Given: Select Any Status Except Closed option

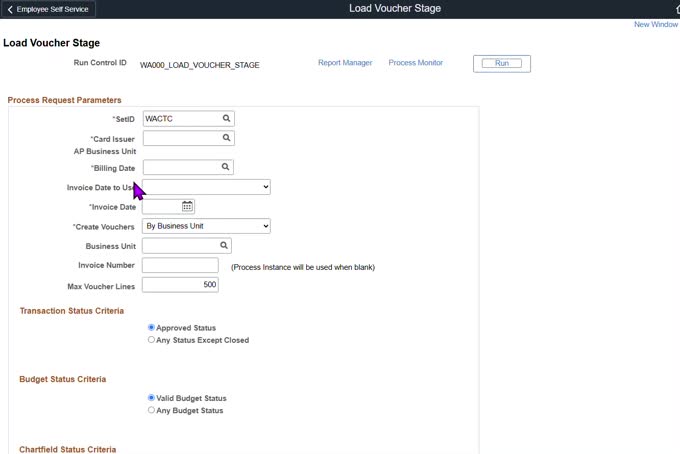Looking at the screenshot, I should pos(151,340).
